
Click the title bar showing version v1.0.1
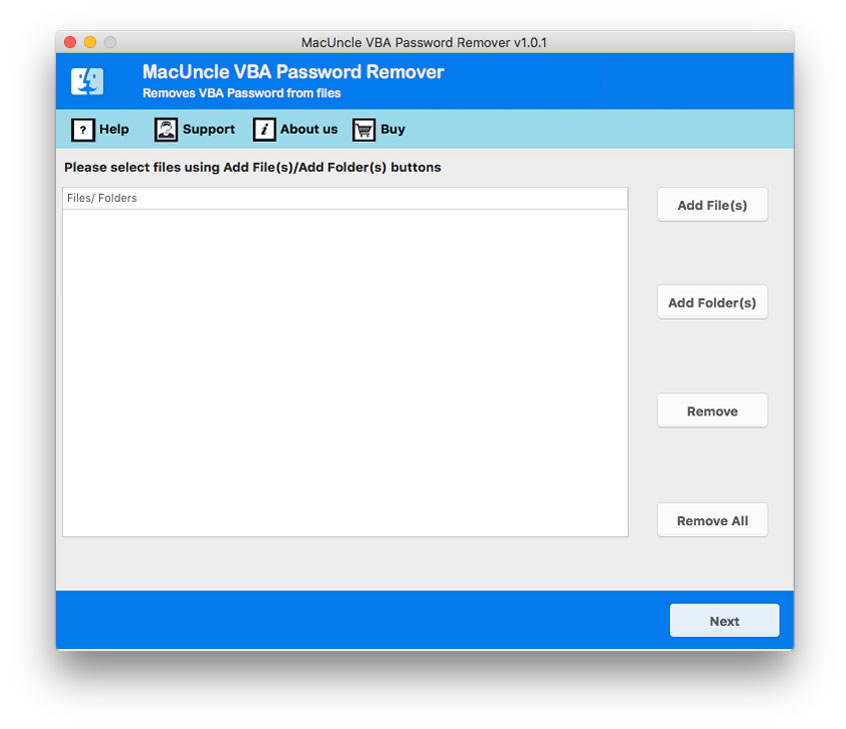tap(423, 42)
